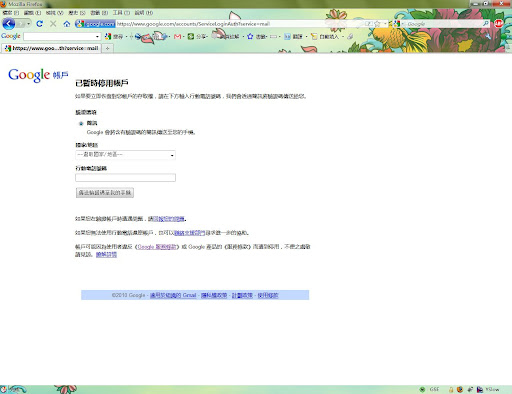
Task: Click the Google Toolbar search field
Action: coord(59,36)
